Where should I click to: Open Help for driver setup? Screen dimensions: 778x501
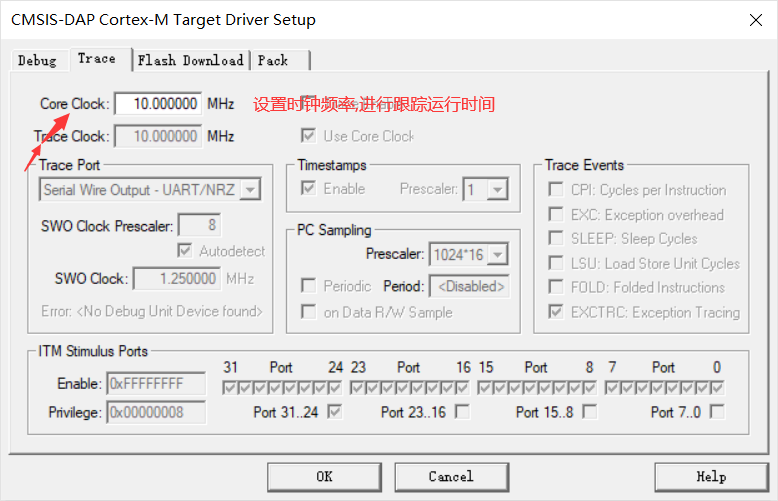tap(712, 477)
